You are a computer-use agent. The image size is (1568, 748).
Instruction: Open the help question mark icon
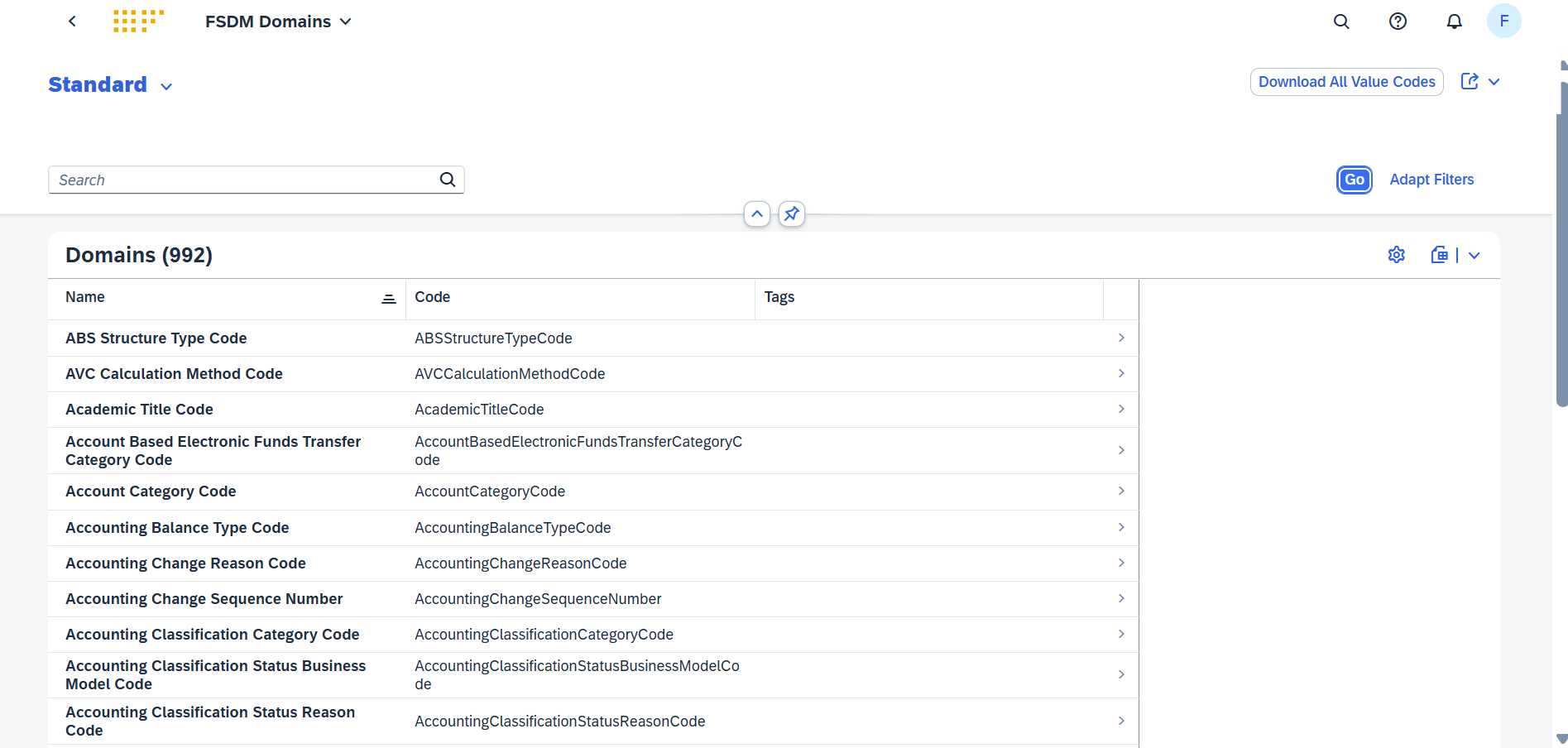pyautogui.click(x=1398, y=22)
